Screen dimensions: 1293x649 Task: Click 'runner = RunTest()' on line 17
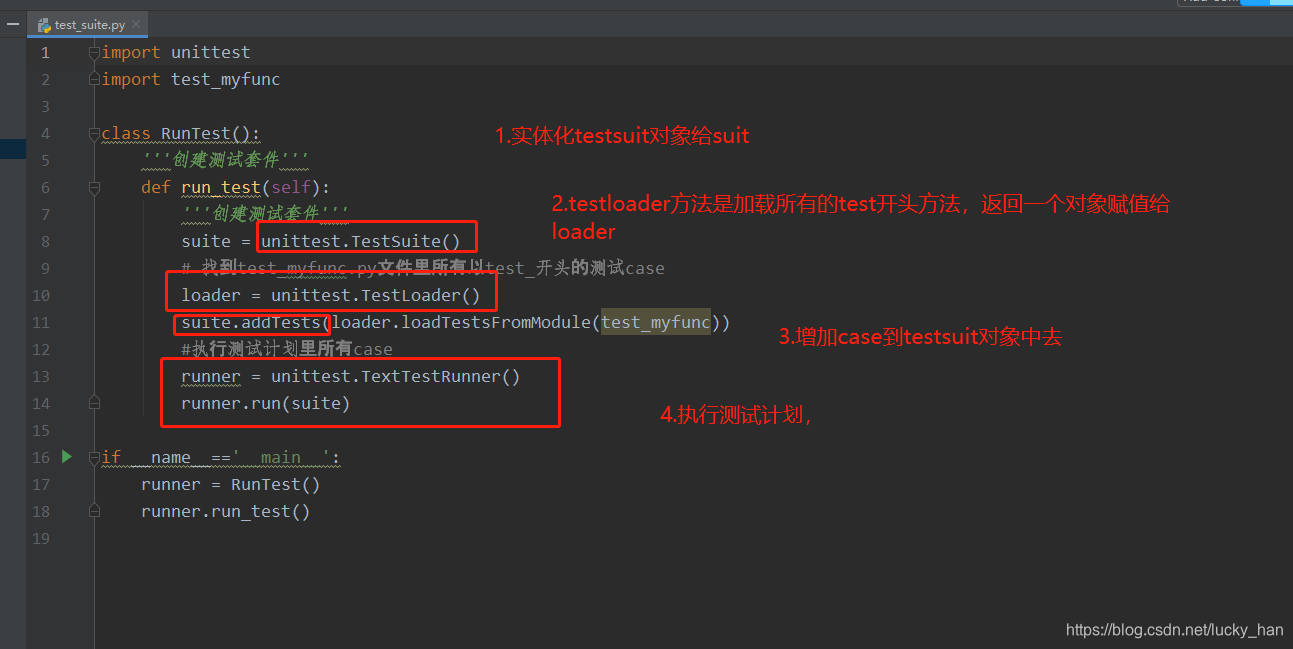pyautogui.click(x=231, y=484)
